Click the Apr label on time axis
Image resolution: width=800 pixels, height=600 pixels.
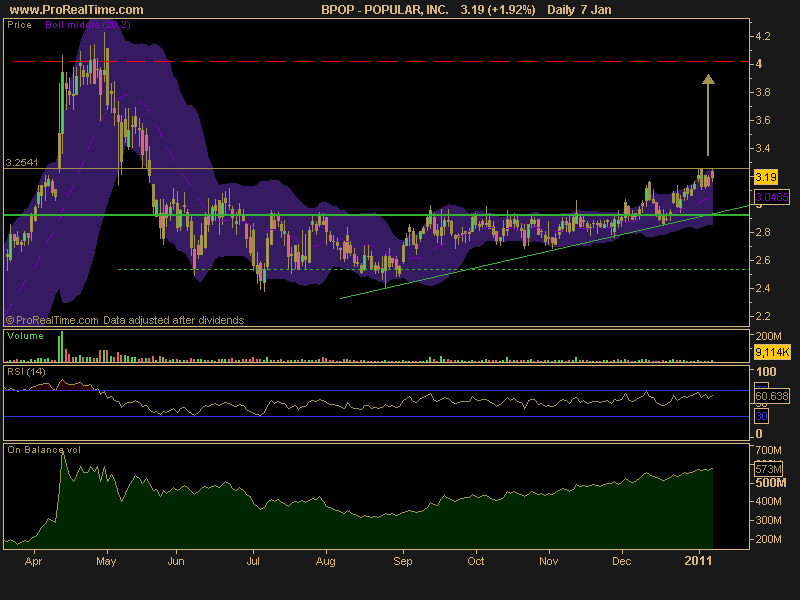tap(33, 561)
